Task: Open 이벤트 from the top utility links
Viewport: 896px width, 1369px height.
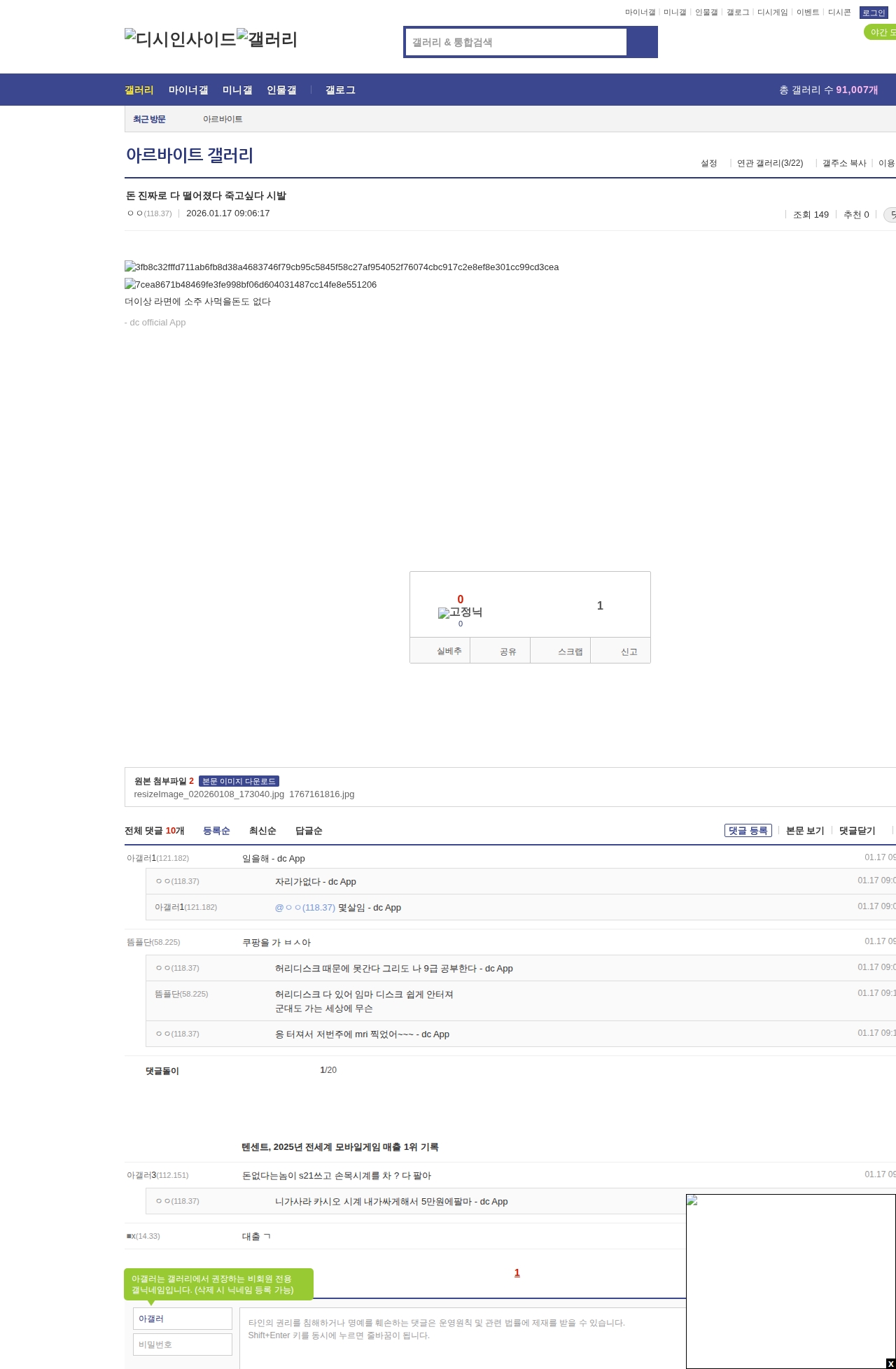Action: pos(808,13)
